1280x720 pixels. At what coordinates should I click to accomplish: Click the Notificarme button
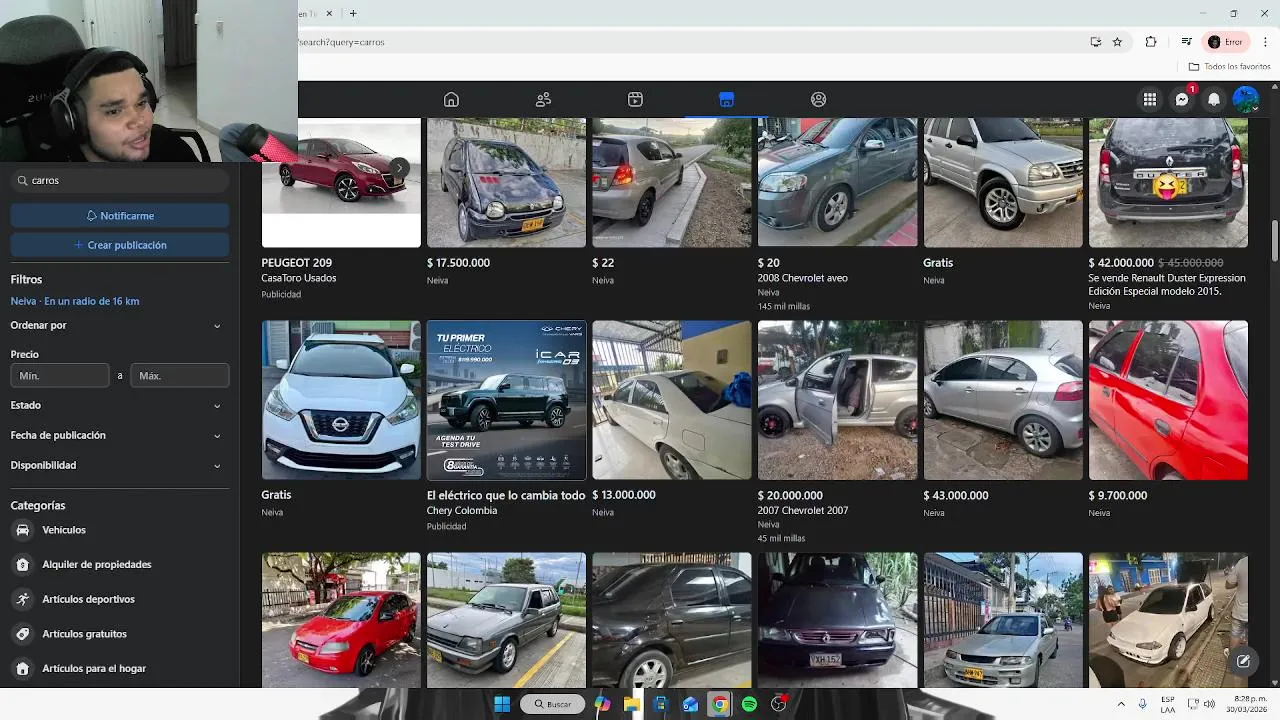tap(120, 215)
